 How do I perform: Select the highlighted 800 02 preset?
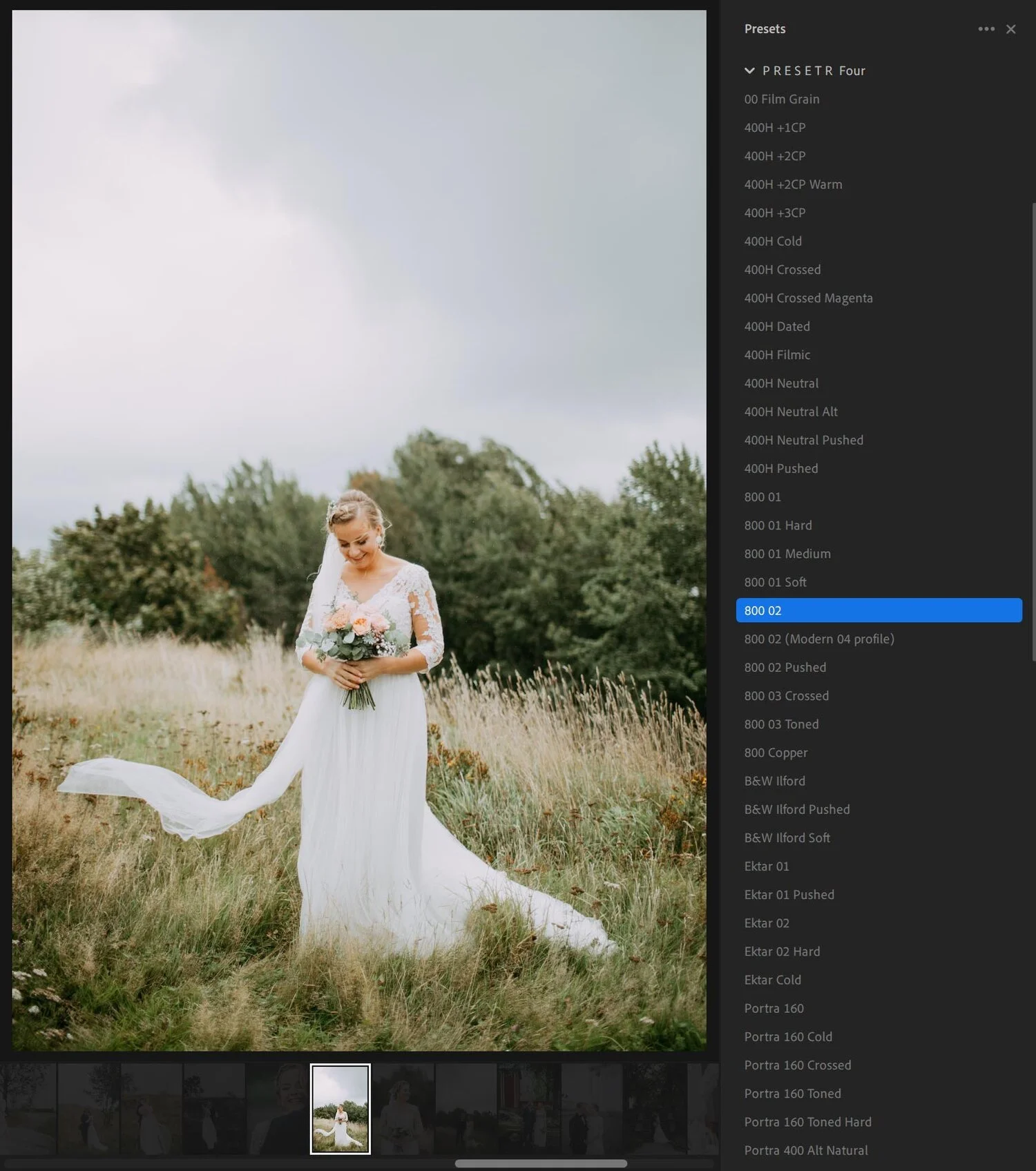click(x=879, y=610)
